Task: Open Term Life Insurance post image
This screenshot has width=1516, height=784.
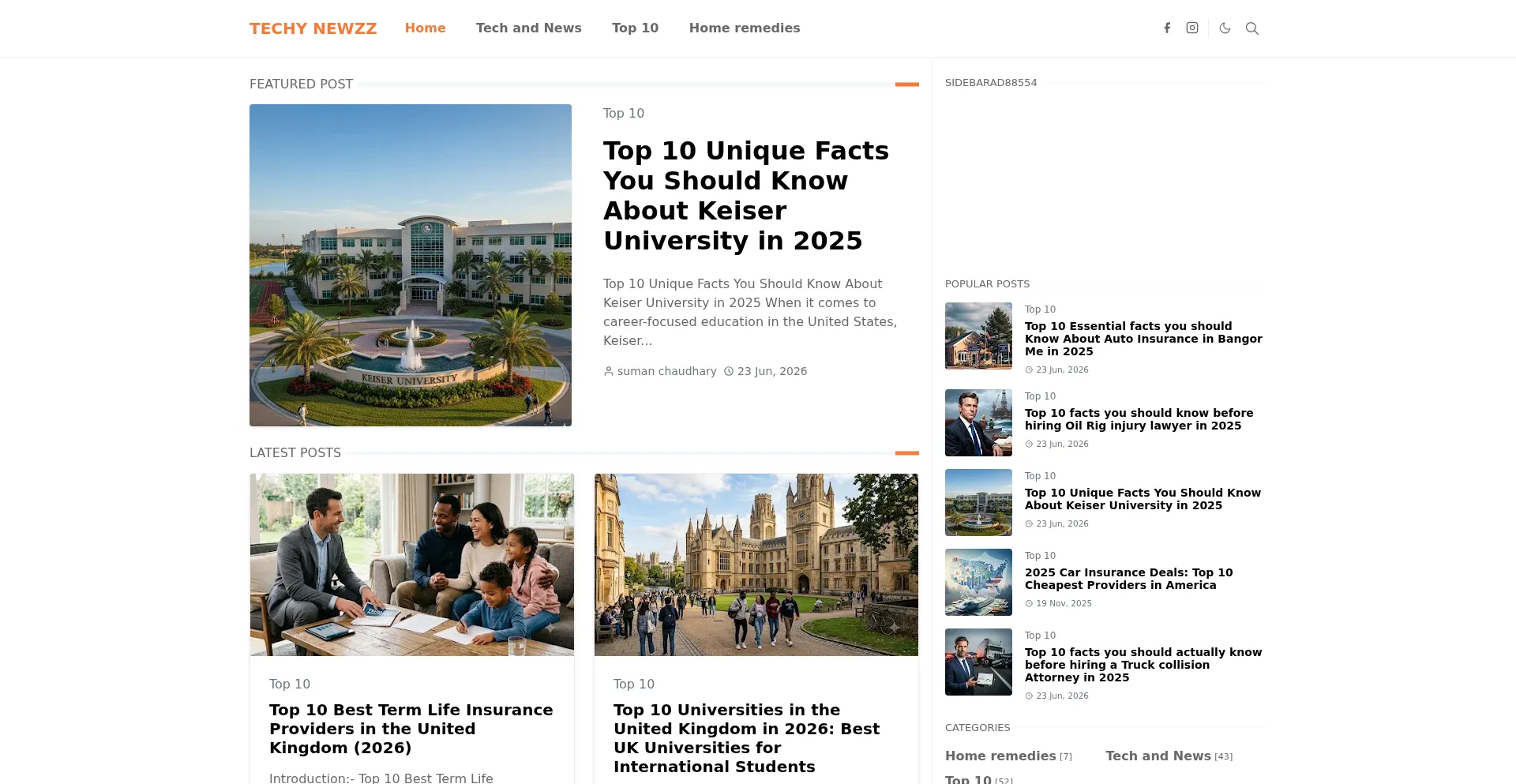Action: [412, 565]
